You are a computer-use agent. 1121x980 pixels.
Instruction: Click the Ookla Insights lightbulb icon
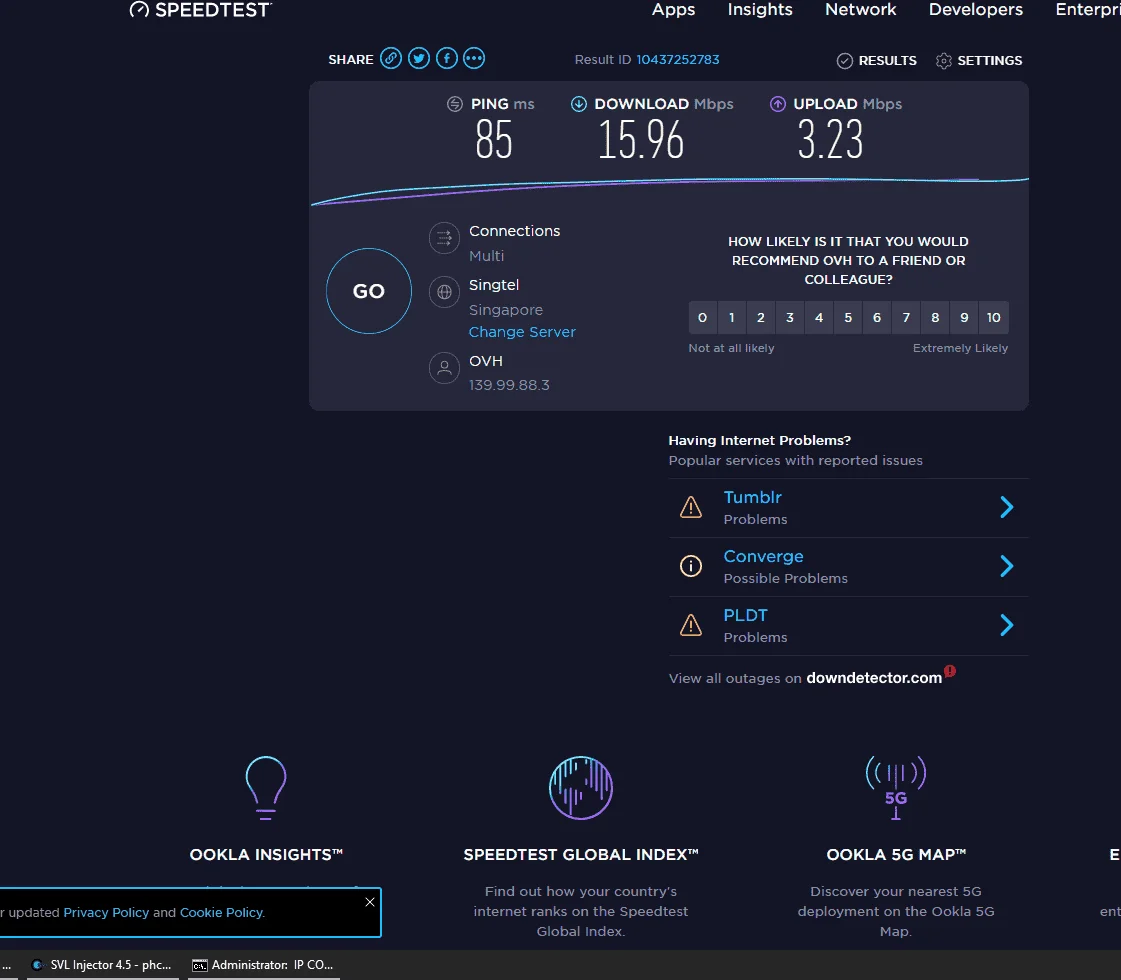[266, 788]
